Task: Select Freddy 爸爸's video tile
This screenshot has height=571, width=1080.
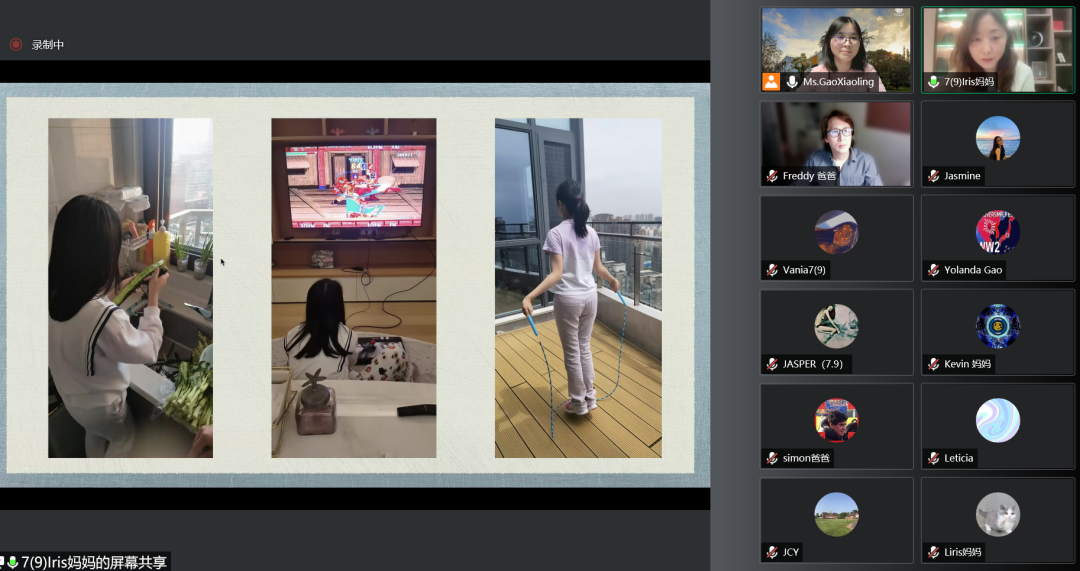Action: (x=836, y=144)
